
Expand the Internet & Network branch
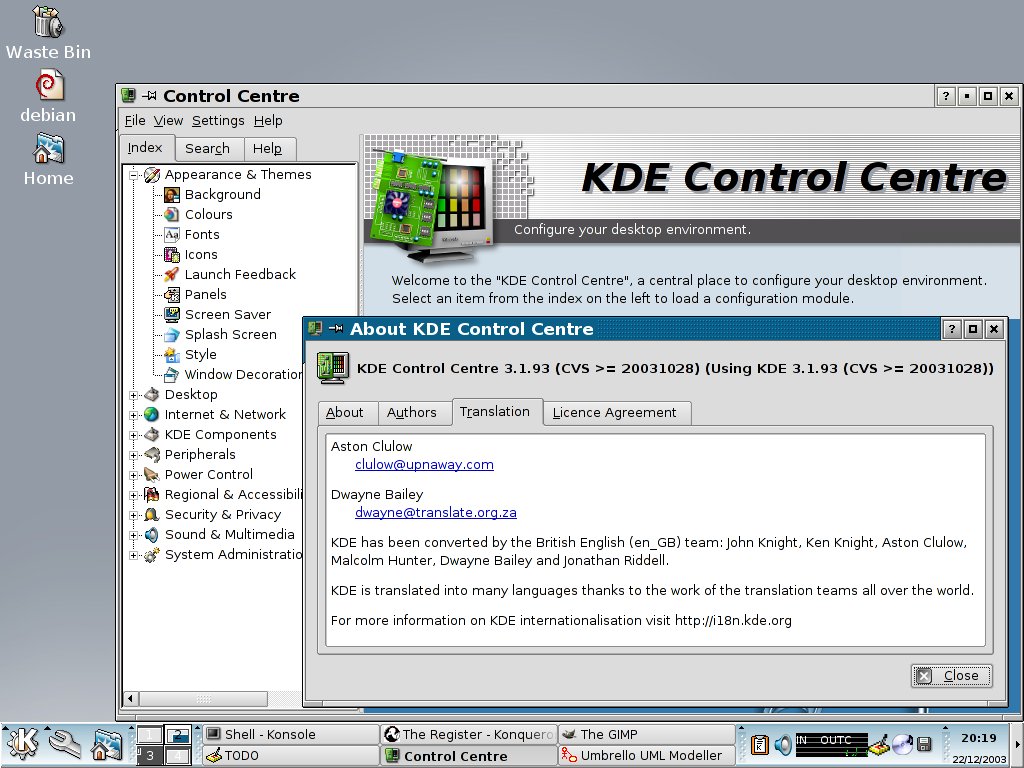click(x=133, y=415)
